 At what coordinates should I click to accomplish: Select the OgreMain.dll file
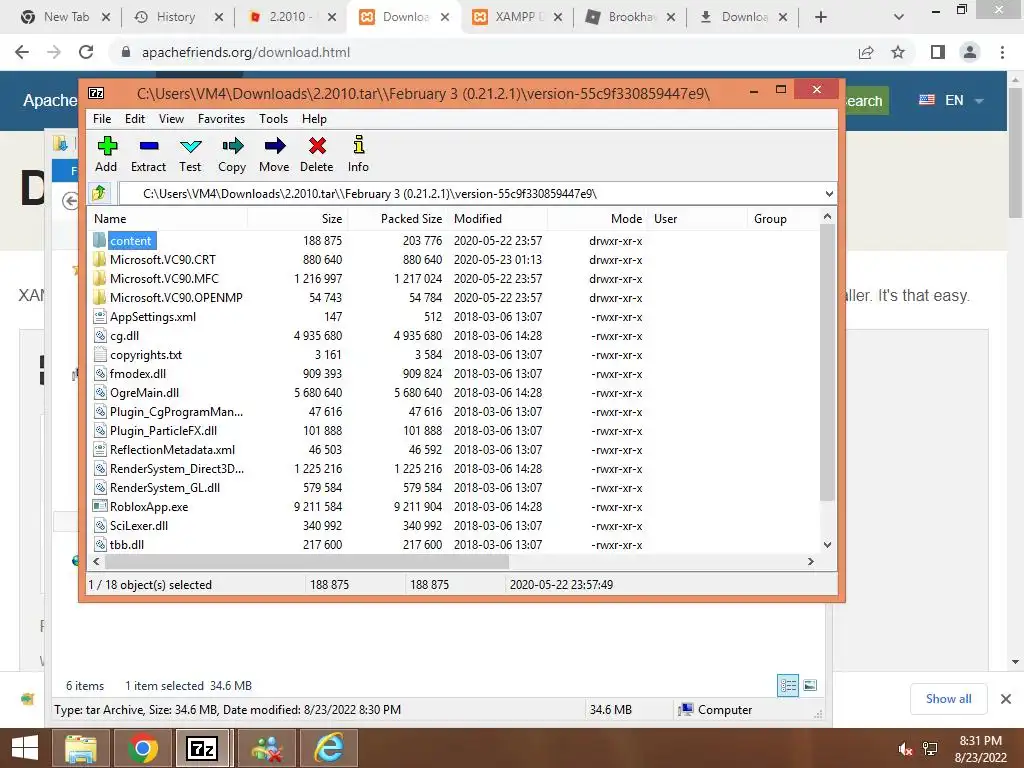click(x=144, y=392)
